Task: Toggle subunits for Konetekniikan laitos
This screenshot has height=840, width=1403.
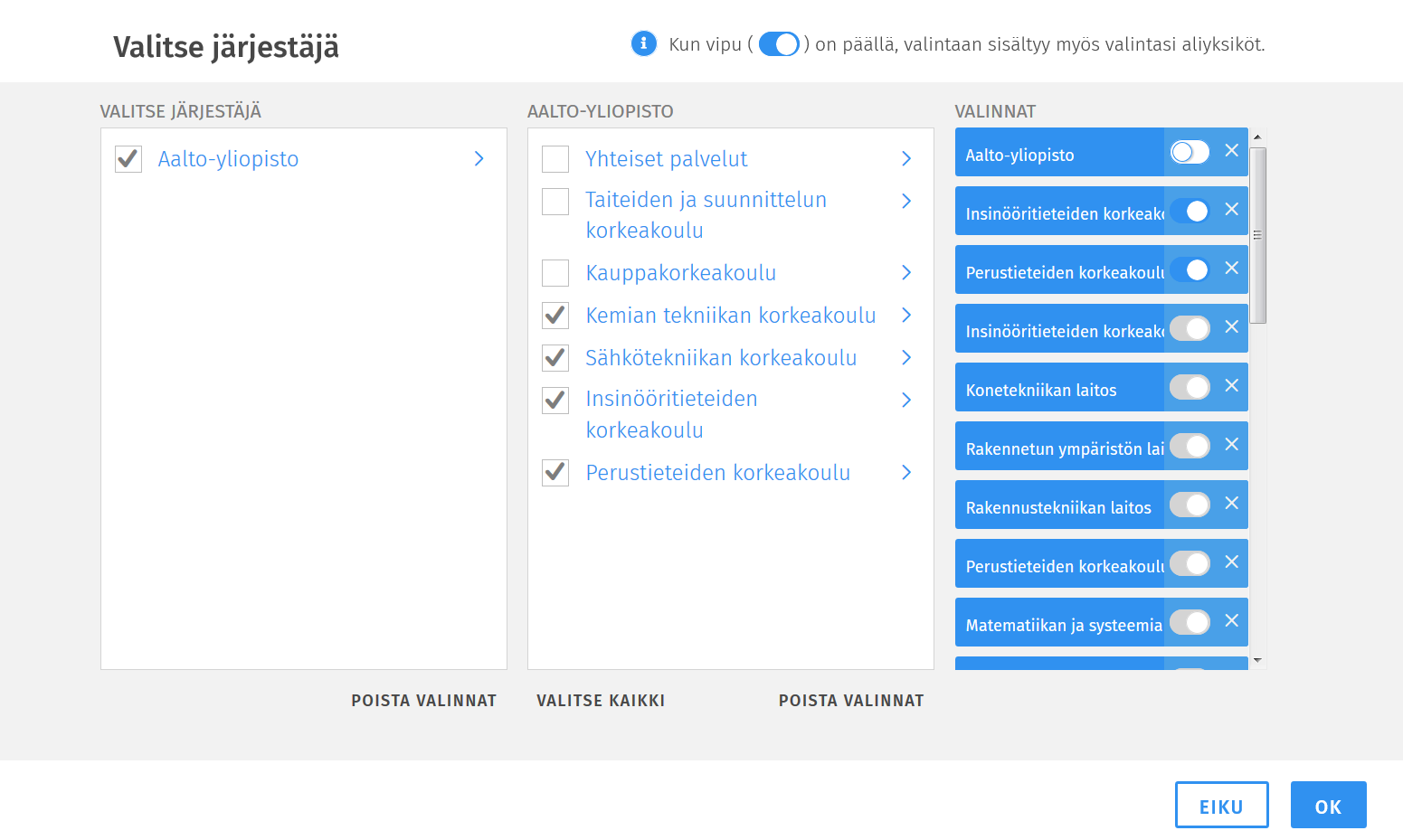Action: (x=1190, y=387)
